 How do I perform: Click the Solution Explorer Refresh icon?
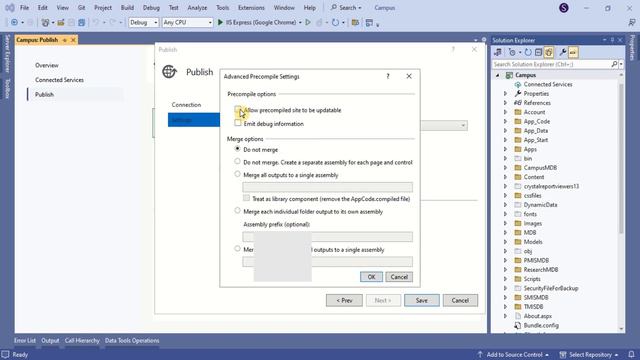[x=528, y=52]
